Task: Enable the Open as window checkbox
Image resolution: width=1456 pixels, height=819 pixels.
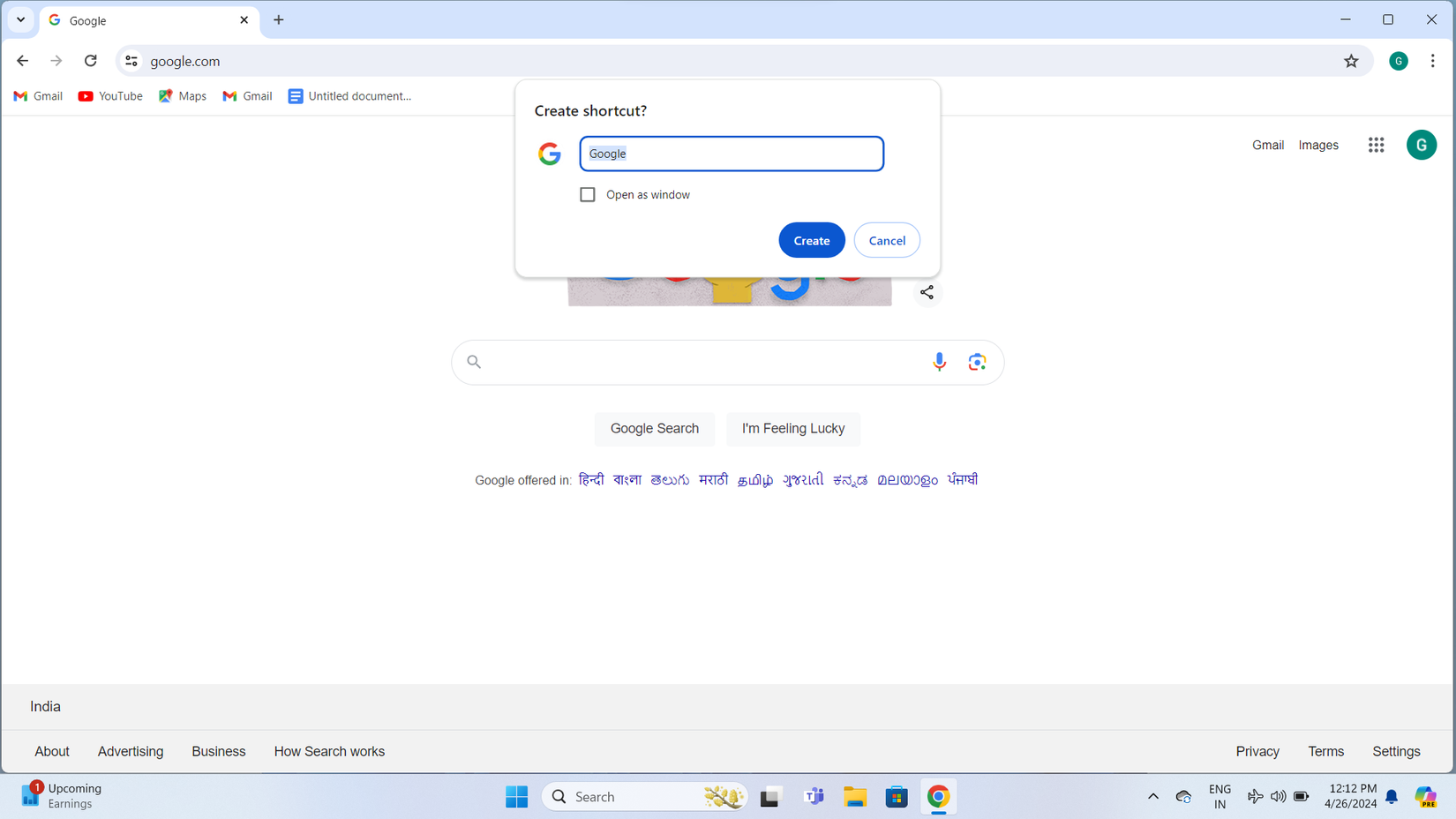Action: (x=588, y=195)
